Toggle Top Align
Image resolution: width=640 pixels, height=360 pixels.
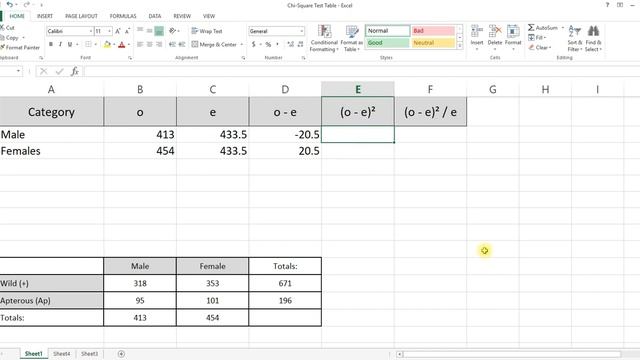pyautogui.click(x=140, y=31)
